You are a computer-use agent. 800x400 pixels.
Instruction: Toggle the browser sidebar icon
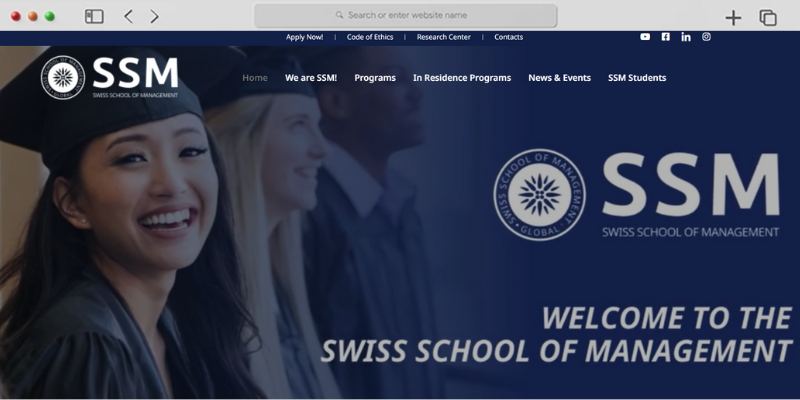click(x=94, y=16)
